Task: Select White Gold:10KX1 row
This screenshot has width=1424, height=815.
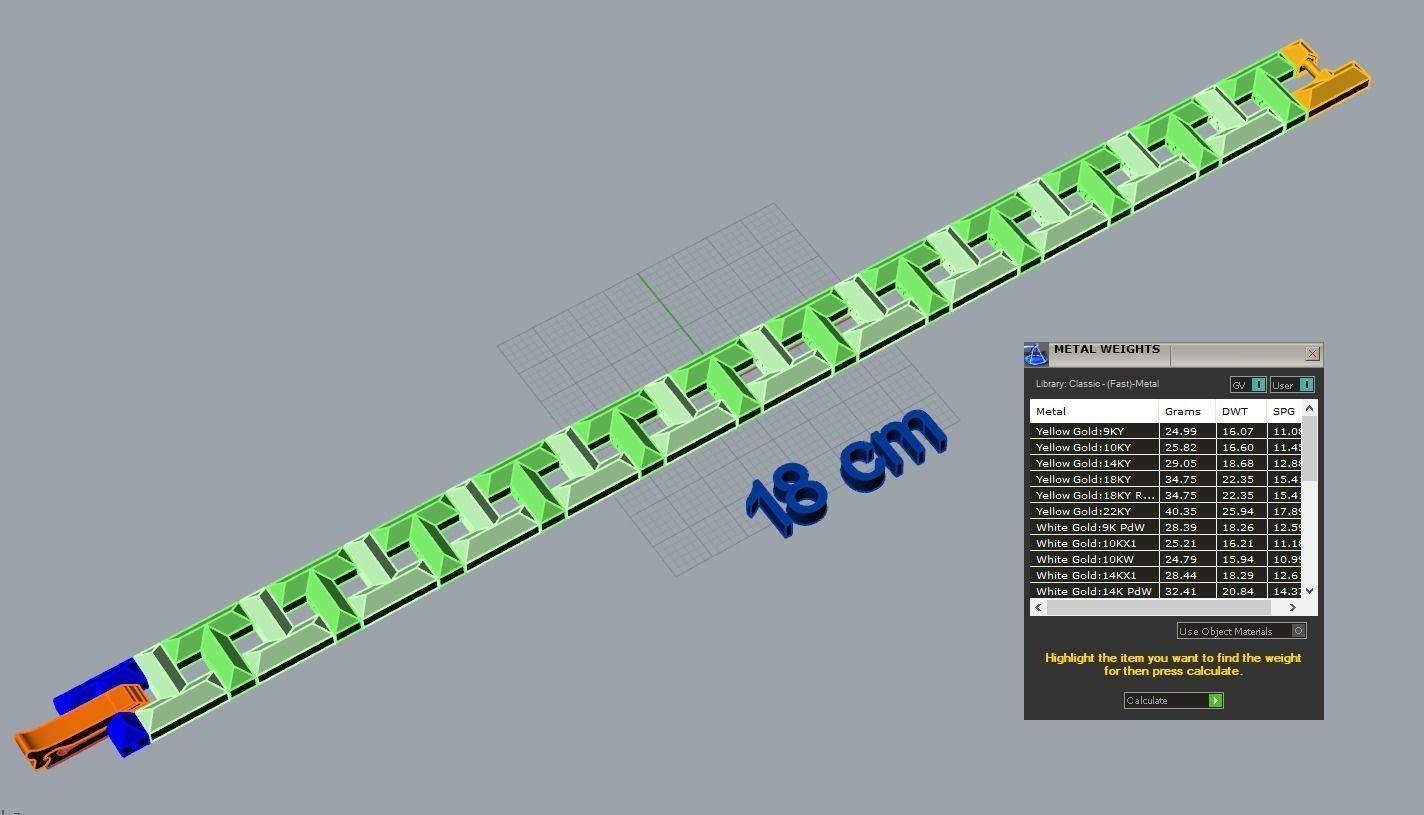Action: 1166,543
